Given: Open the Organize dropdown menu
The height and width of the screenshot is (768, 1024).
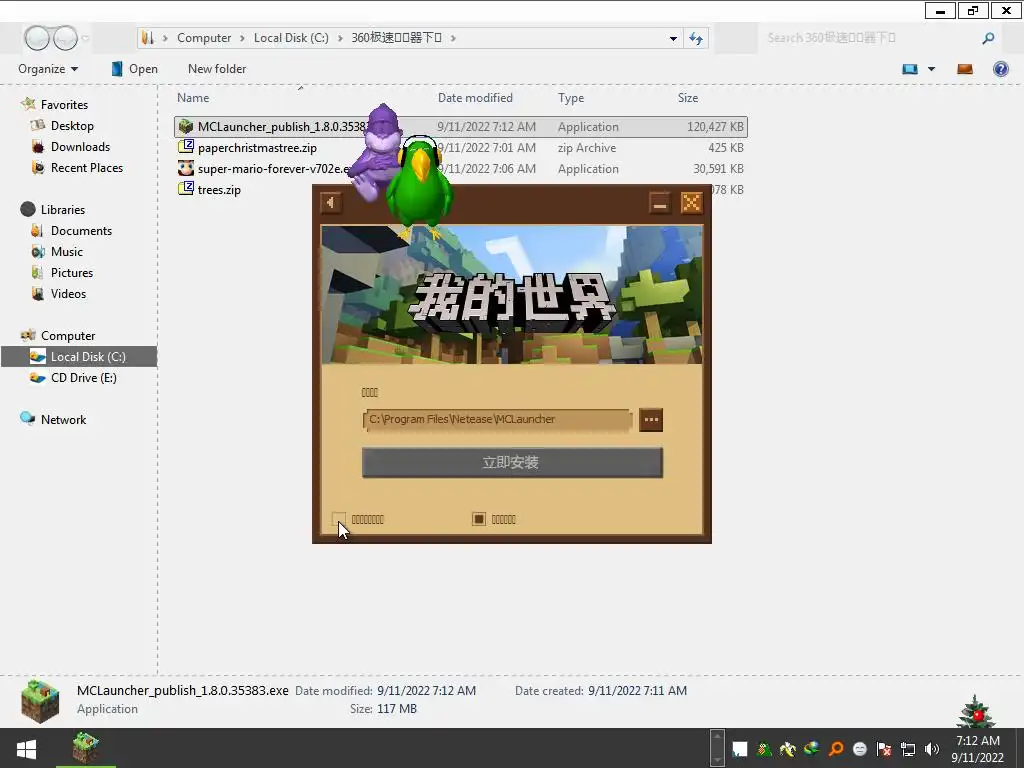Looking at the screenshot, I should coord(48,69).
